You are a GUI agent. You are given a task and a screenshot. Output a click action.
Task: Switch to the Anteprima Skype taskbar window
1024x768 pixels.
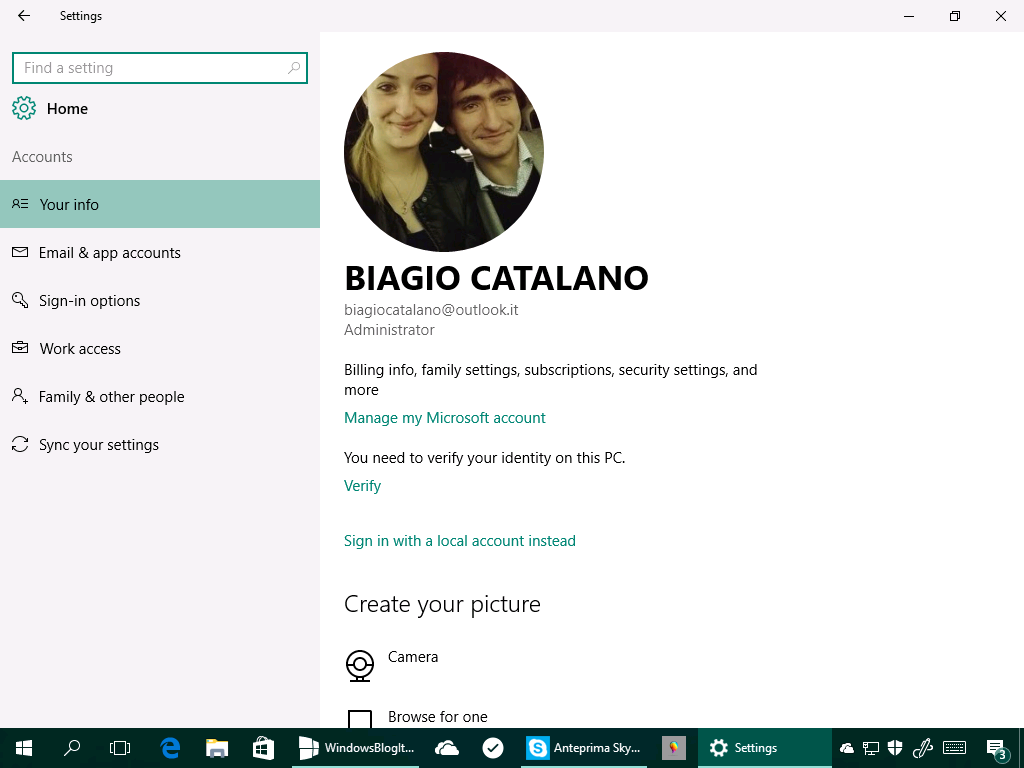[x=584, y=748]
